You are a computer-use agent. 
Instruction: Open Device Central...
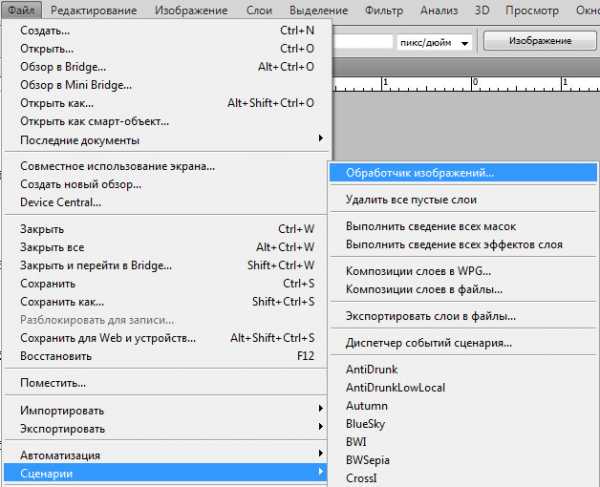coord(167,202)
